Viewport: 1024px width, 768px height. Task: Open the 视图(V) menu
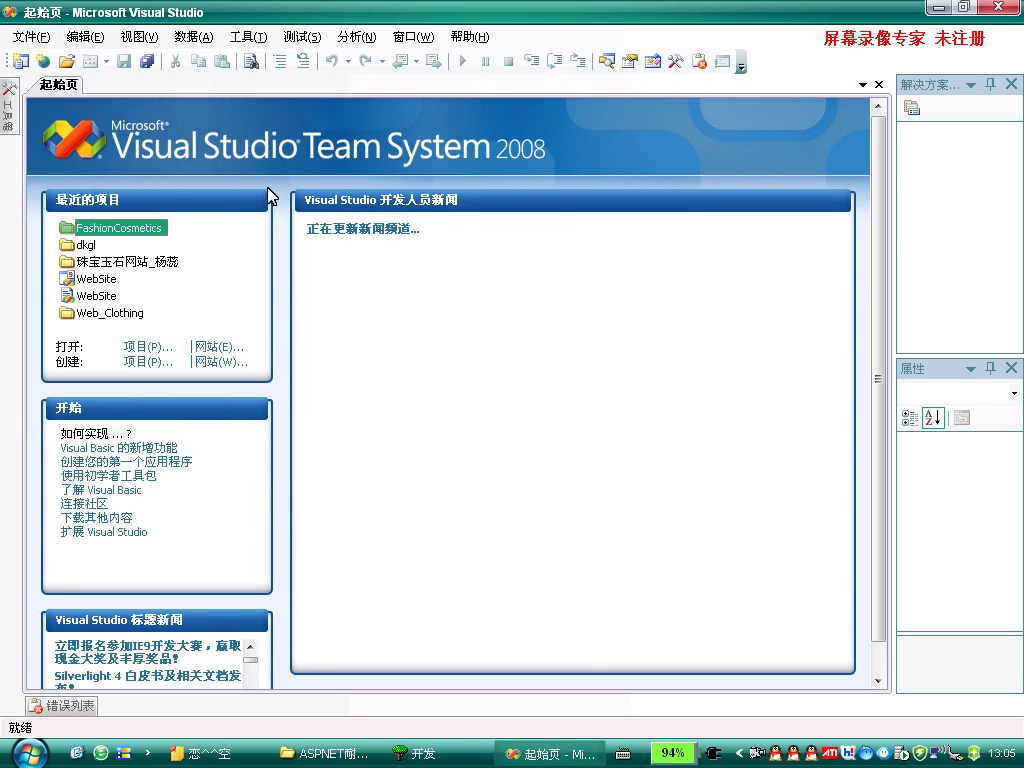click(x=140, y=37)
